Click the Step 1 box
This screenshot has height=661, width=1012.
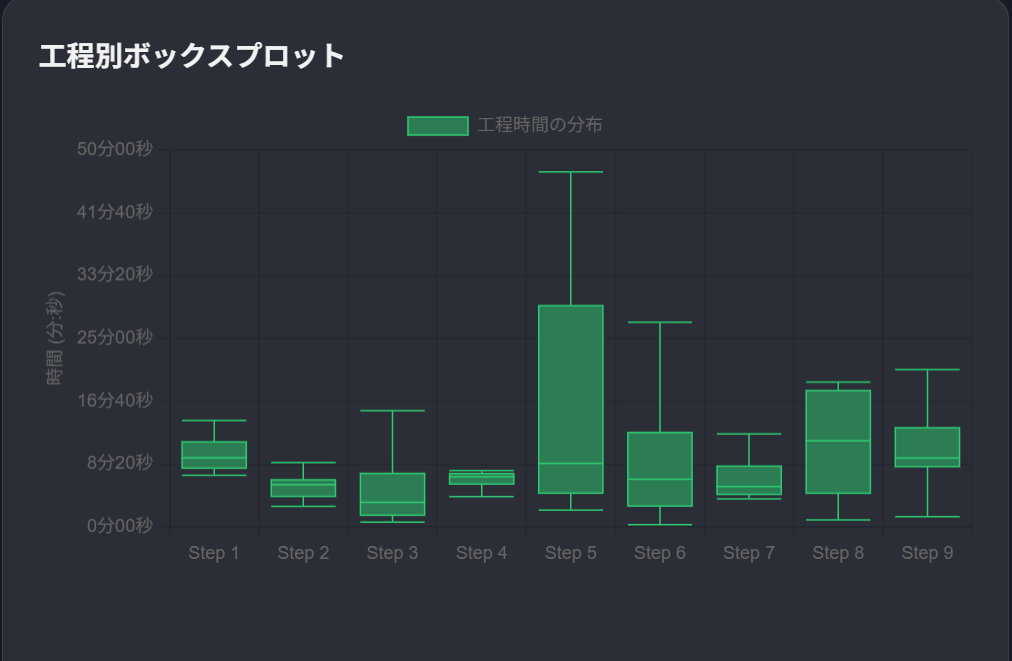tap(214, 454)
